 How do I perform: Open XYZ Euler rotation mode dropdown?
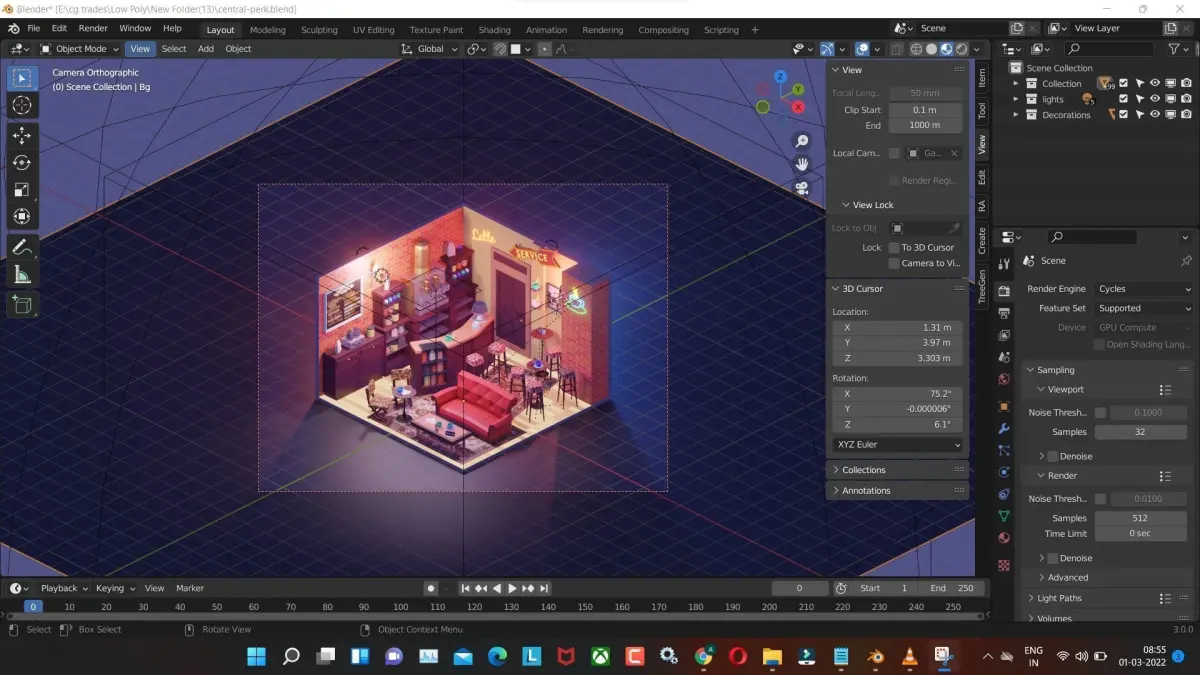click(898, 445)
